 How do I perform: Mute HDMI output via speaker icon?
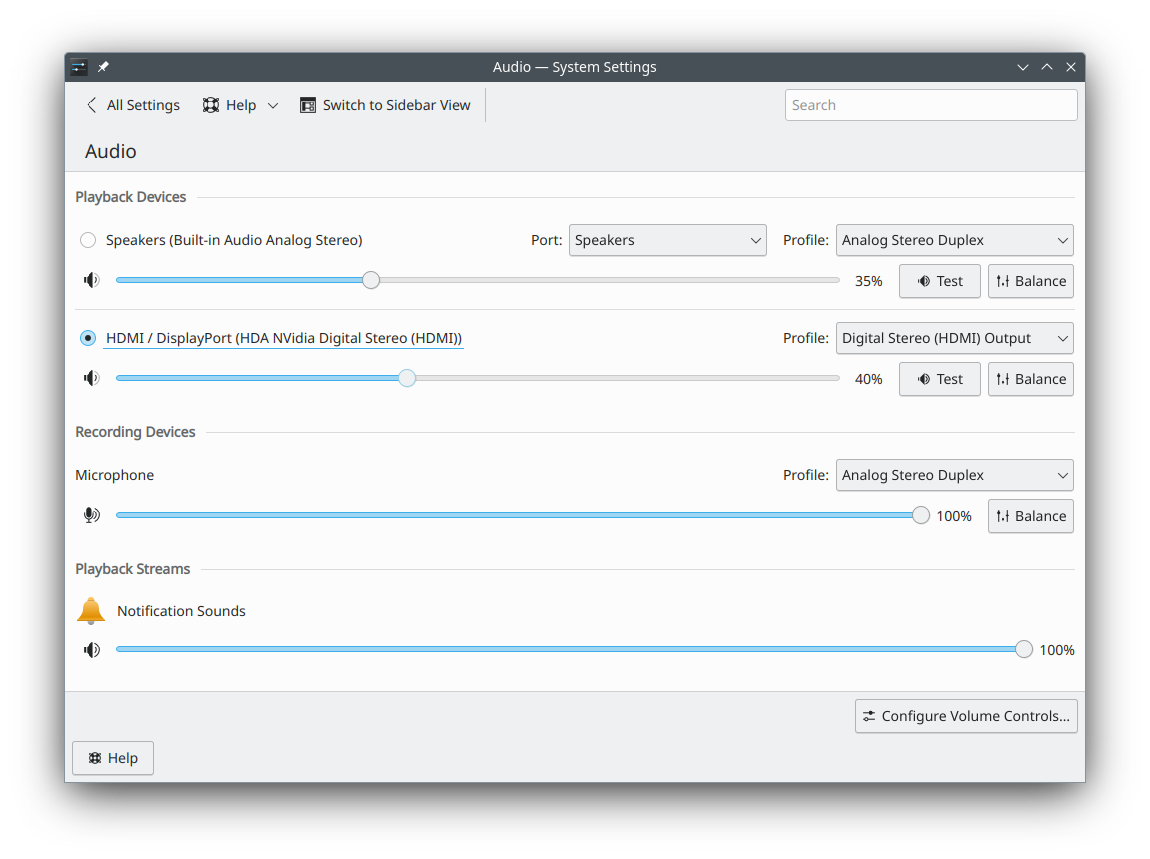coord(92,379)
